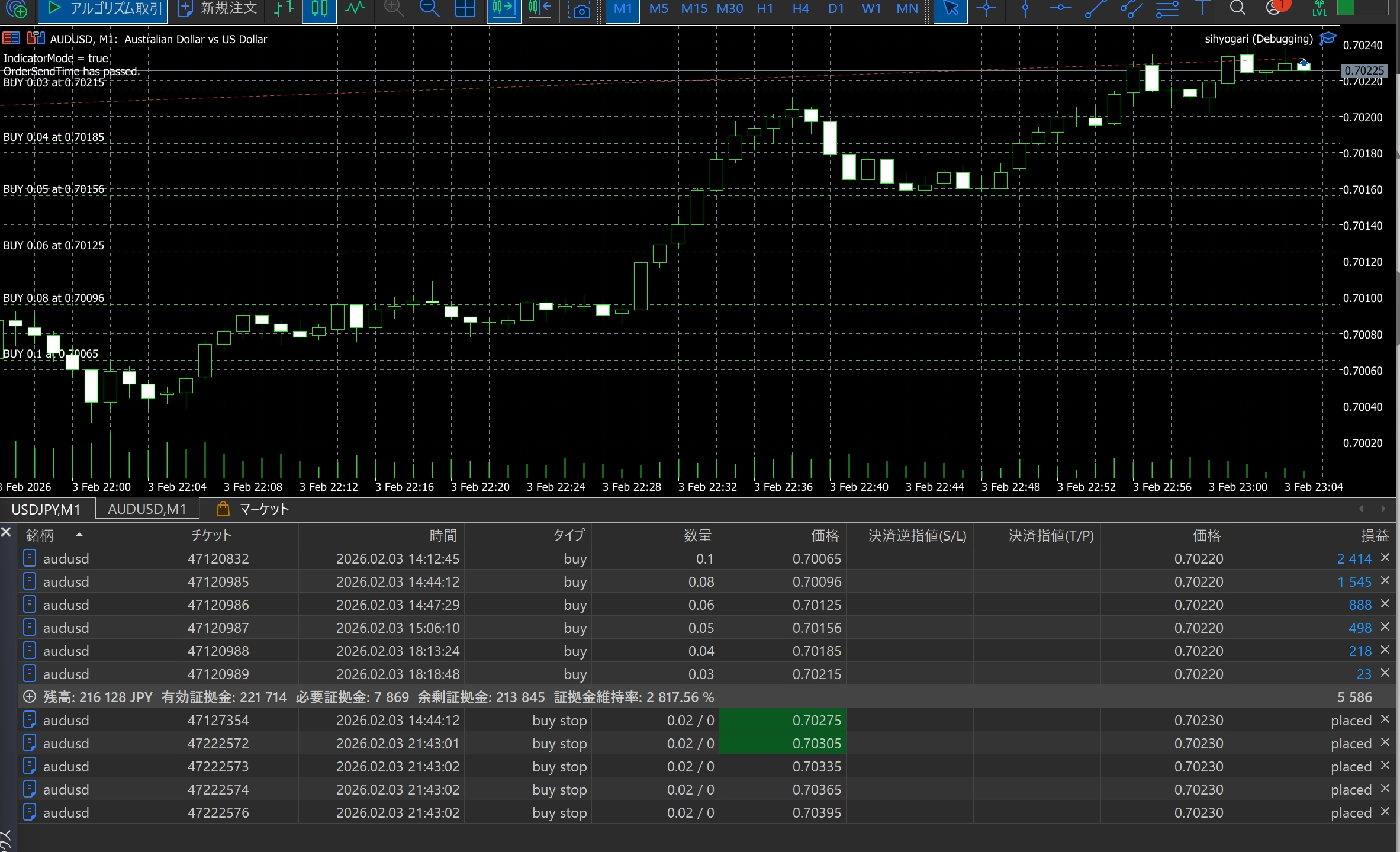Cancel the buy stop order at 0.70395
The image size is (1400, 852).
coord(1385,812)
